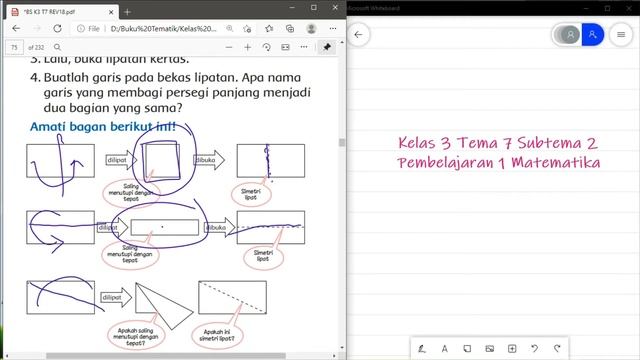Viewport: 640px width, 360px height.
Task: Maximize the Microsoft Whiteboard window
Action: 607,8
